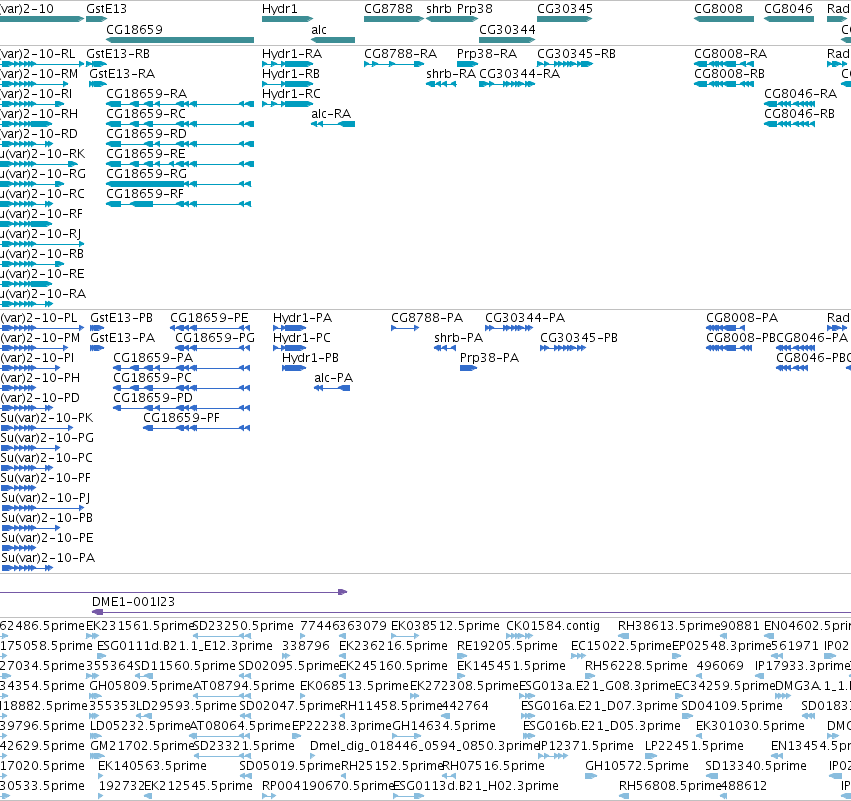Select transcript label GstE13-RA
851x801 pixels.
[x=122, y=73]
